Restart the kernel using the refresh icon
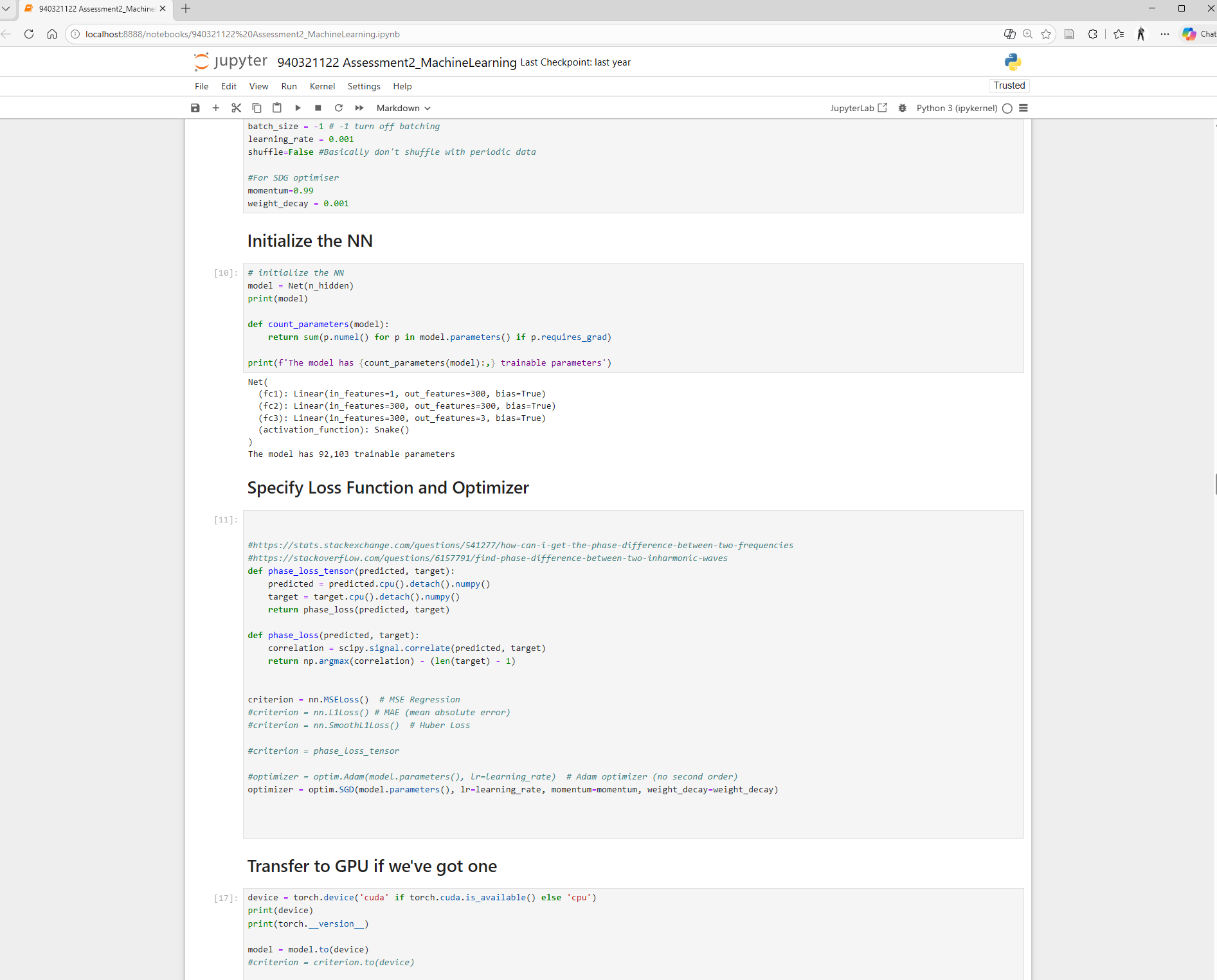 pyautogui.click(x=338, y=107)
